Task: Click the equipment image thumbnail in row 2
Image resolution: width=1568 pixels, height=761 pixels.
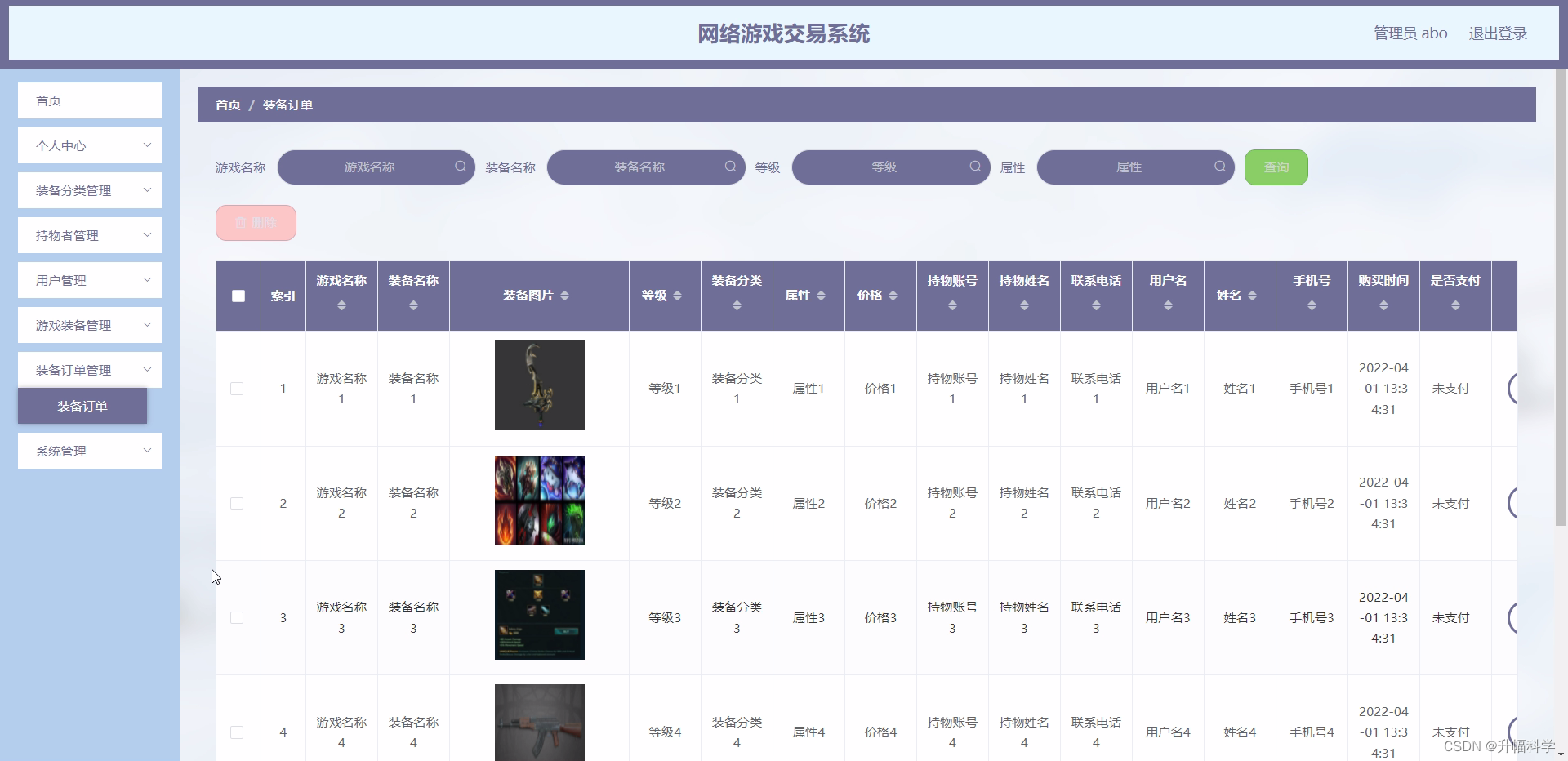Action: point(539,501)
